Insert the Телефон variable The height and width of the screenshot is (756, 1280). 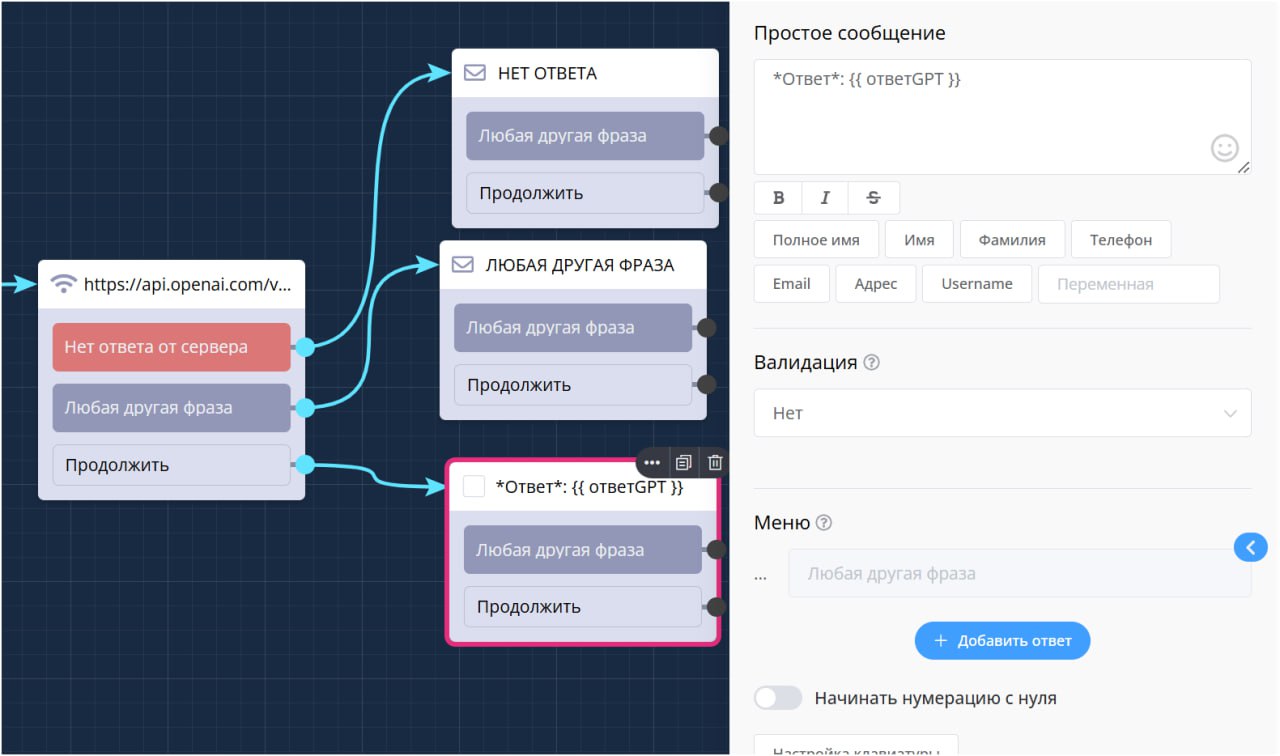[1120, 240]
